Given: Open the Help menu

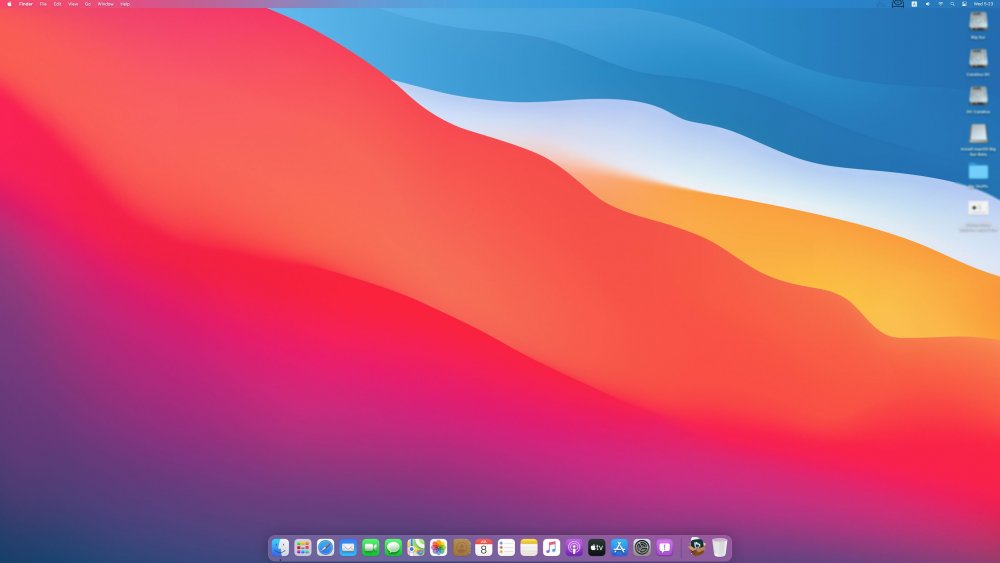Looking at the screenshot, I should (125, 4).
